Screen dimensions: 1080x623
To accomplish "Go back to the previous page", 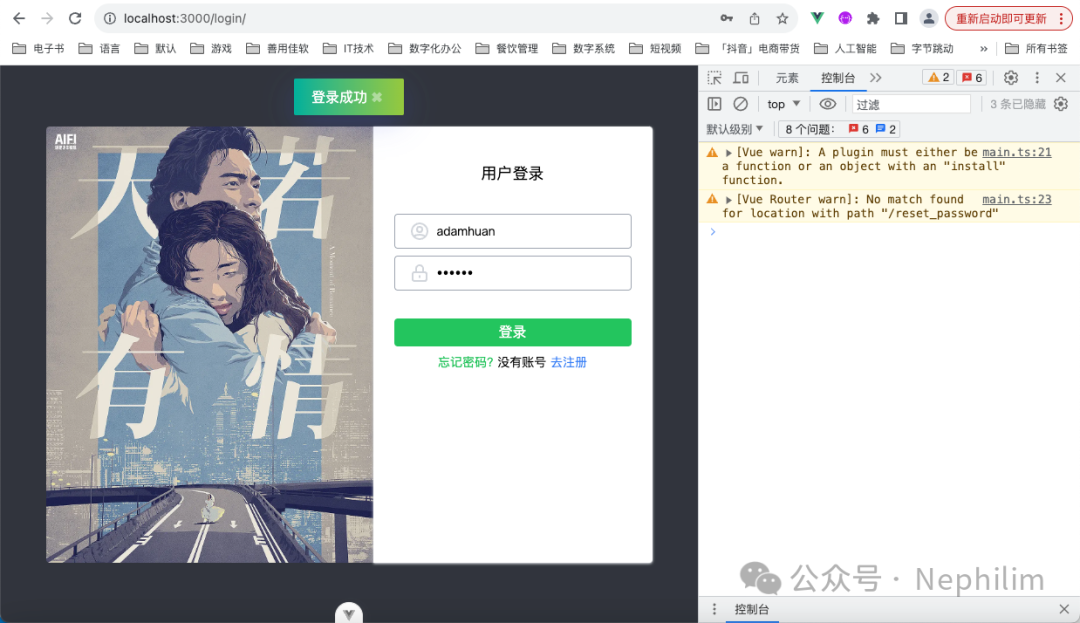I will [19, 19].
